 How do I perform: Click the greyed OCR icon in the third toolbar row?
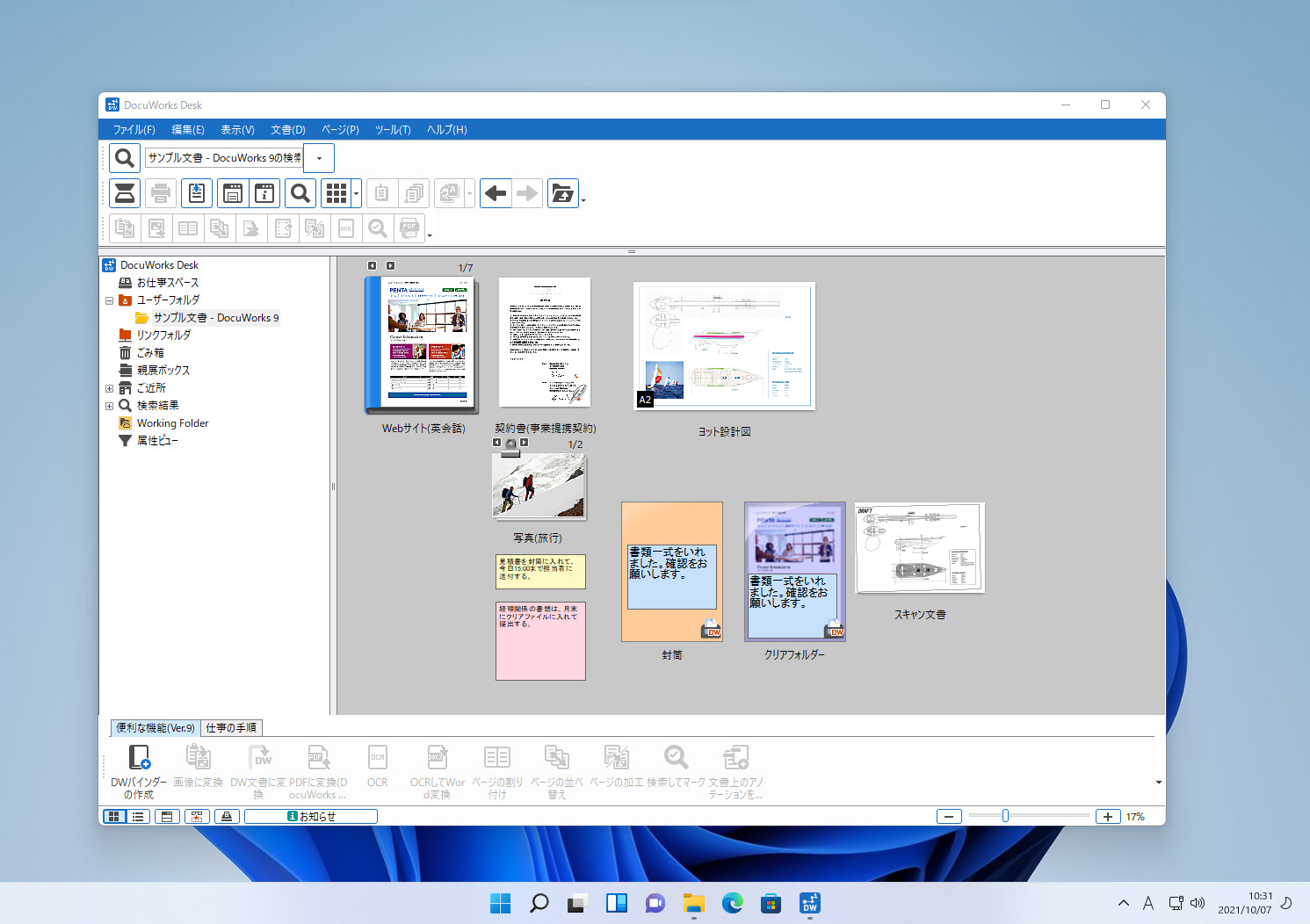346,229
